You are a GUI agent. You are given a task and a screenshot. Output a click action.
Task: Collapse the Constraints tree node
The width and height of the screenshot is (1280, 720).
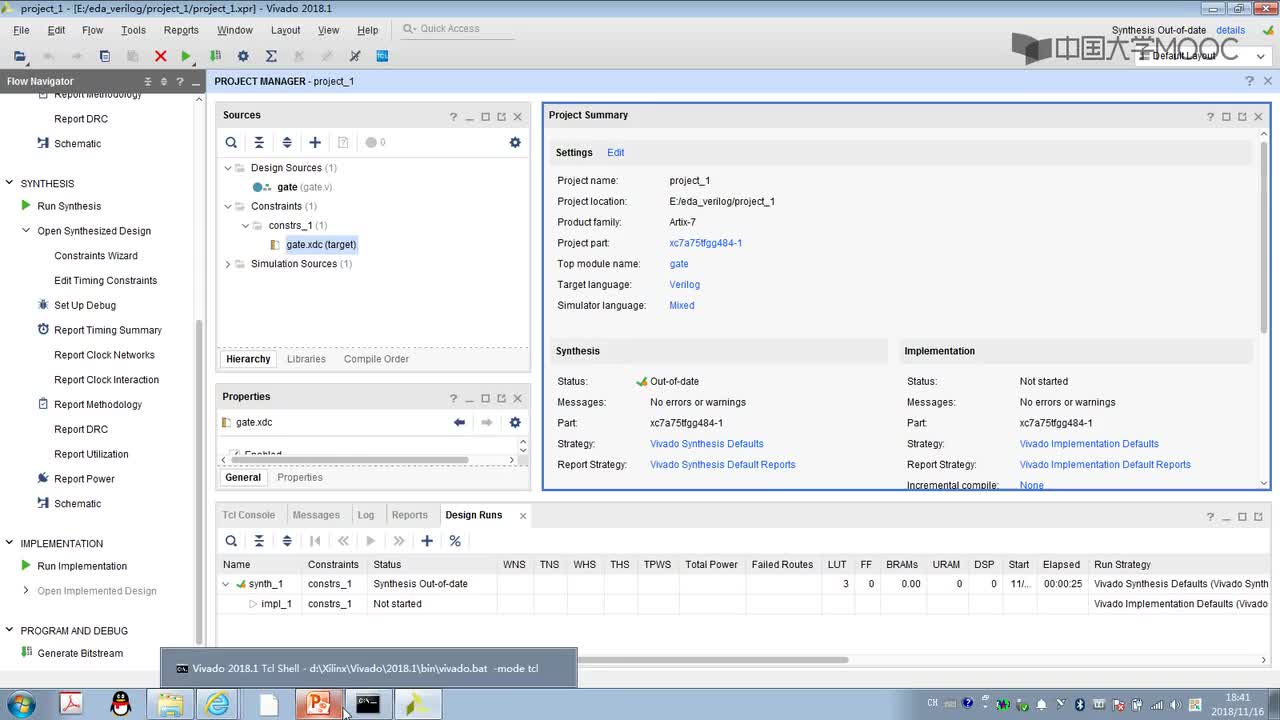(x=228, y=206)
